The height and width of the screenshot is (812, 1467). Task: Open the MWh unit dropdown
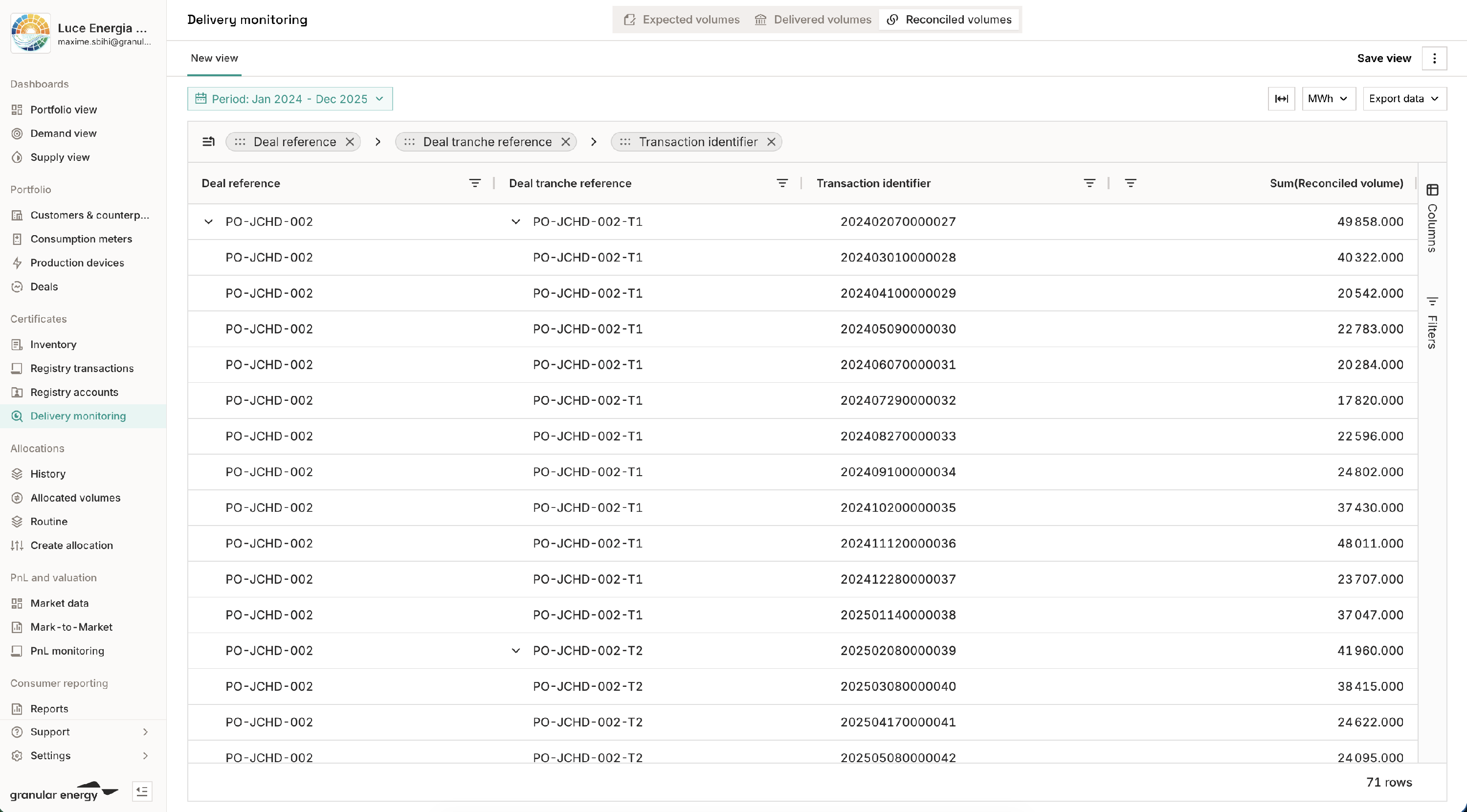(x=1328, y=99)
